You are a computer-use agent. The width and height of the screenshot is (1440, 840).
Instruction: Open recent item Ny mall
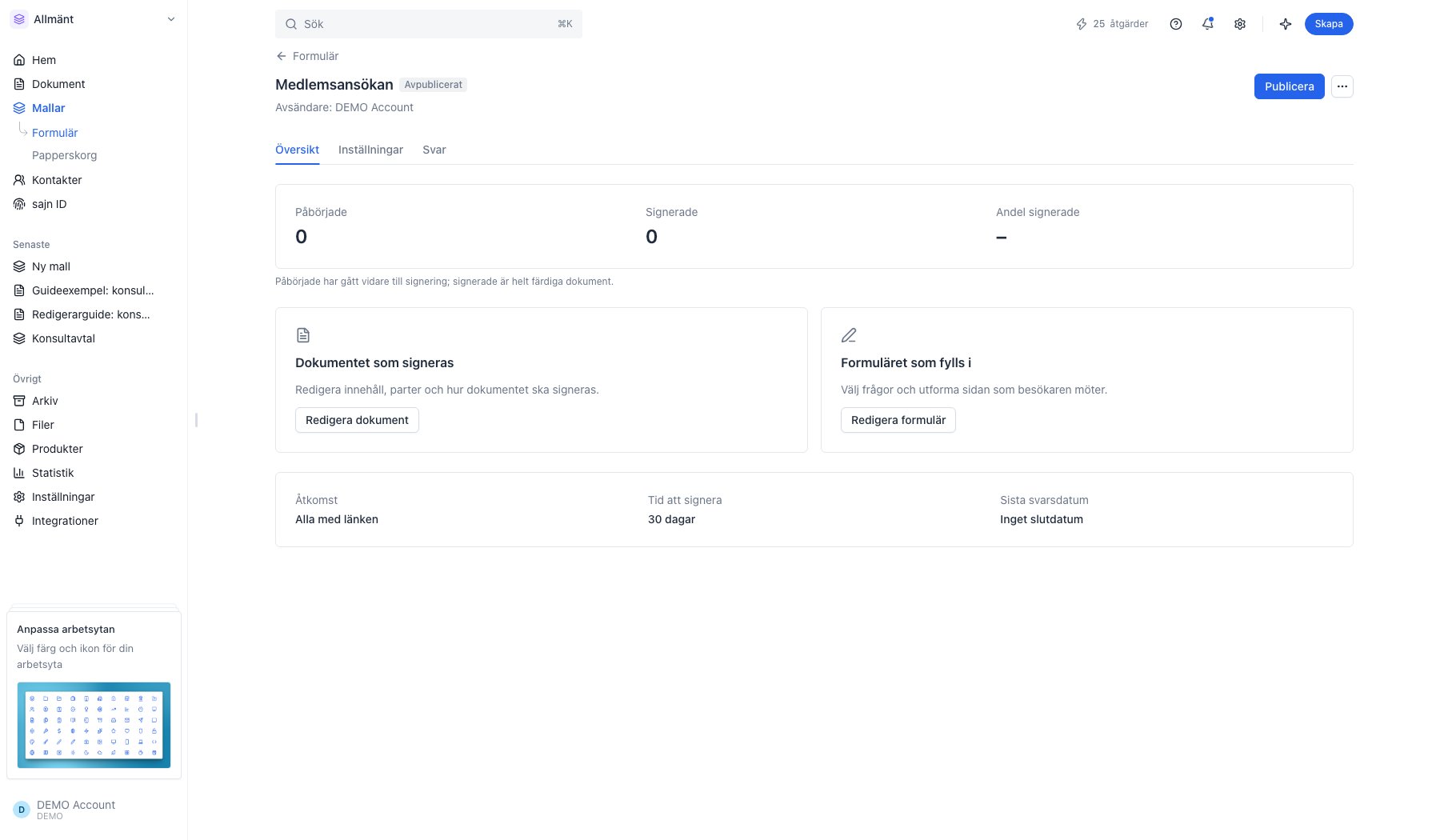tap(94, 266)
